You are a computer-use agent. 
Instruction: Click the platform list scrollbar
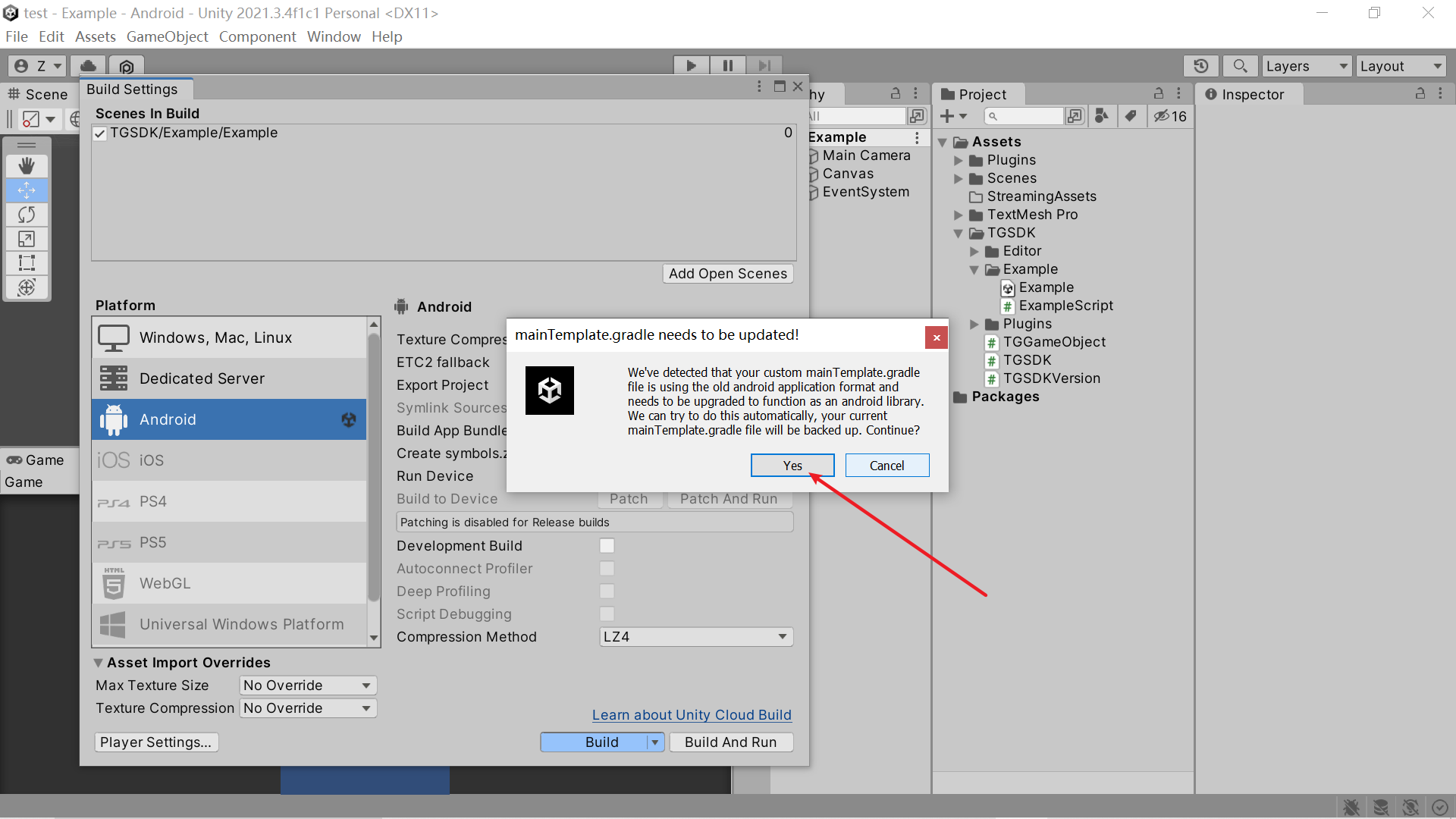point(373,467)
